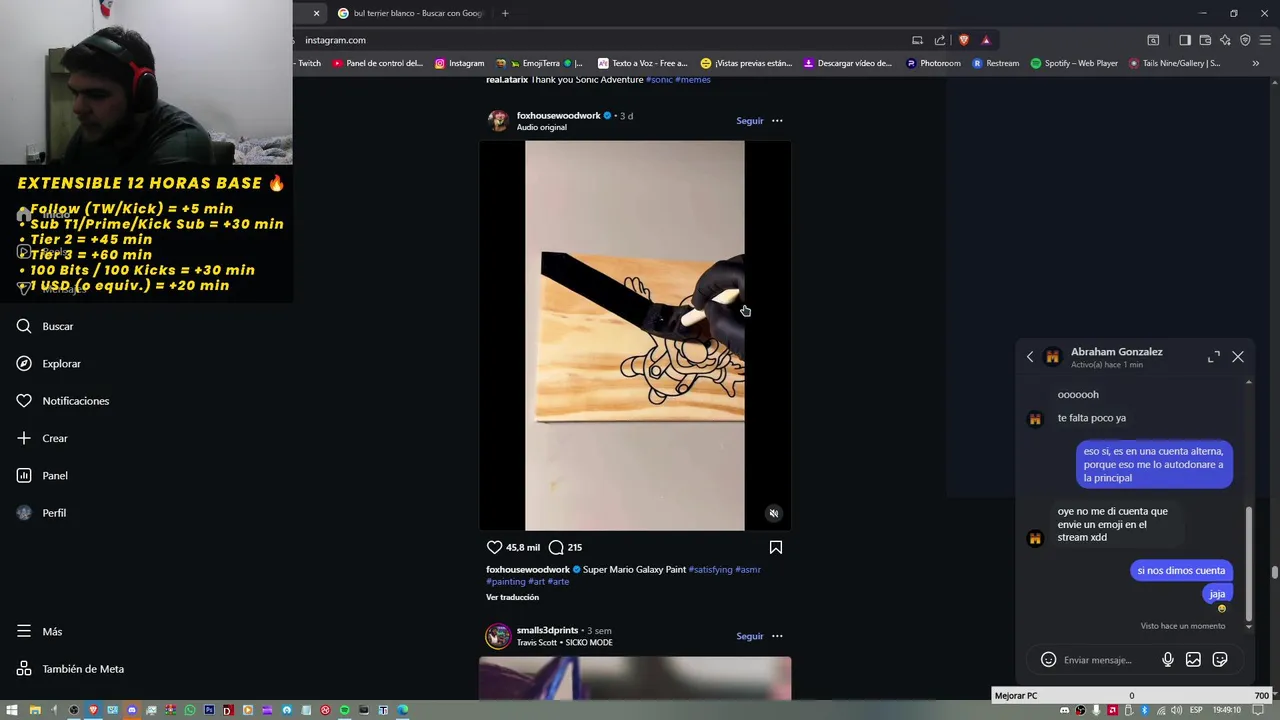Open Photoroom bookmark
Screen dimensions: 1280x720
(933, 63)
